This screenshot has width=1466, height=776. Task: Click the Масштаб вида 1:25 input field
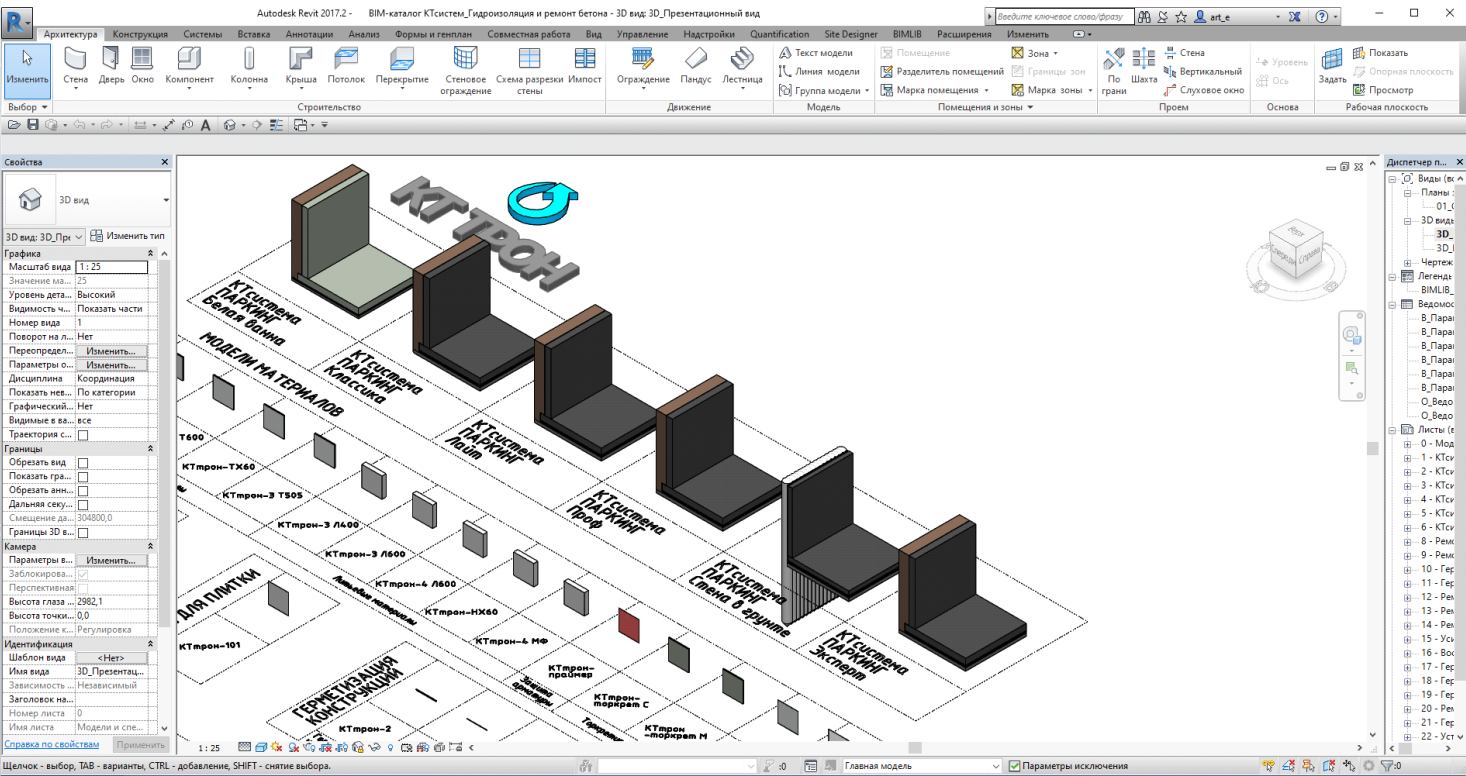pyautogui.click(x=112, y=267)
